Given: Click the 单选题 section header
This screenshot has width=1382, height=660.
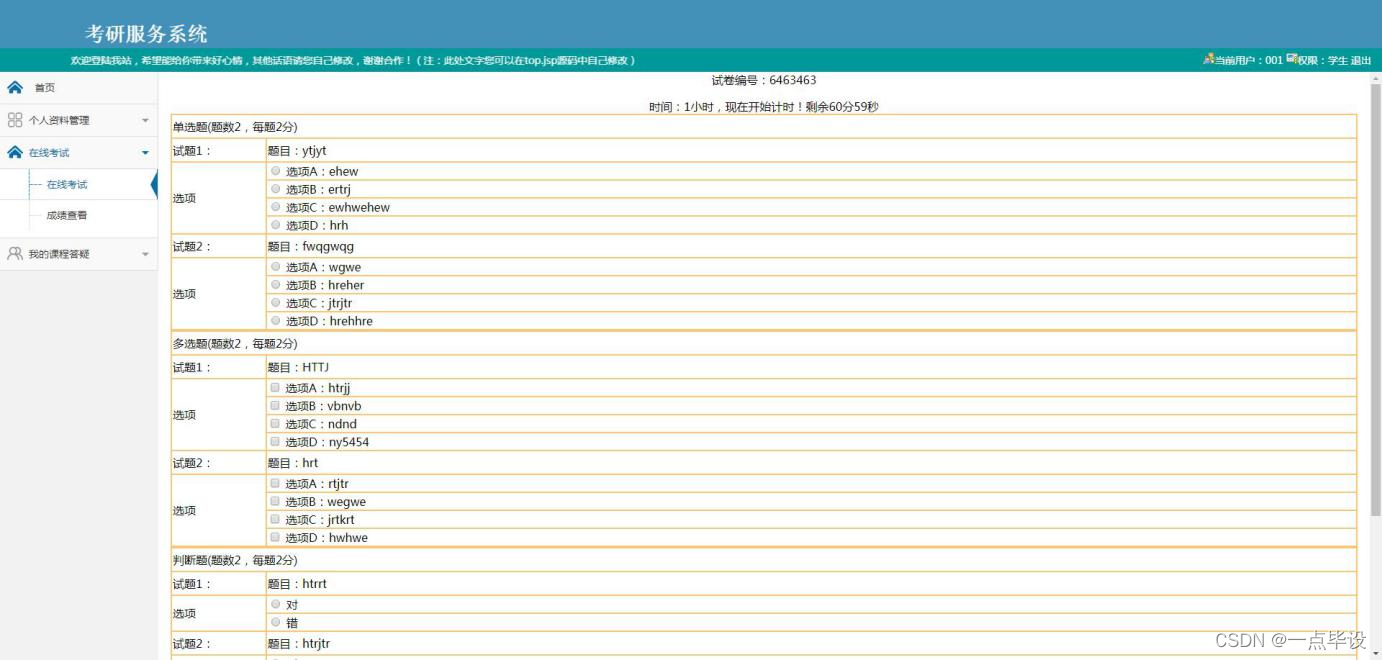Looking at the screenshot, I should tap(235, 127).
